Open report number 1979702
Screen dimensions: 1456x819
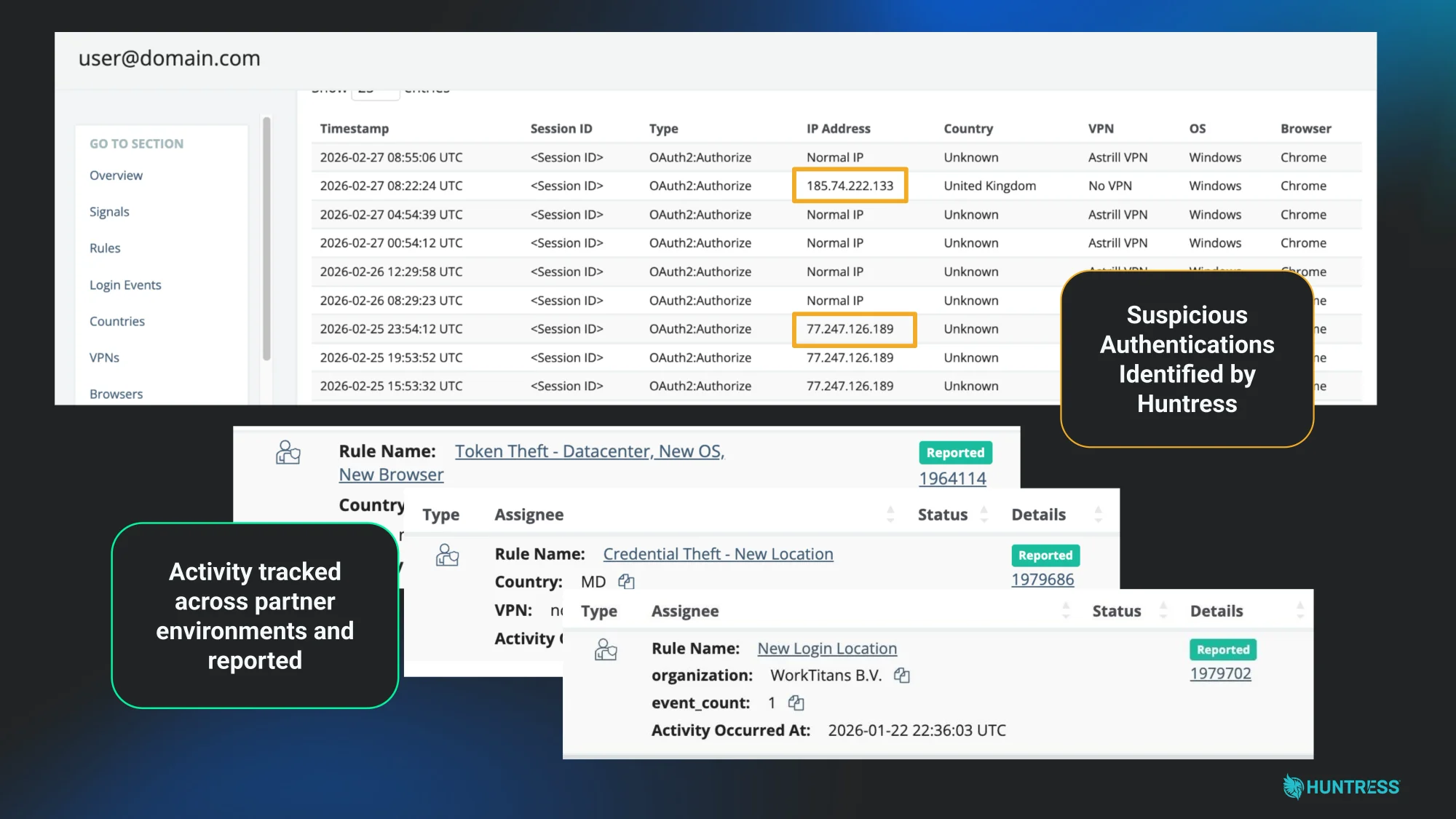coord(1220,673)
